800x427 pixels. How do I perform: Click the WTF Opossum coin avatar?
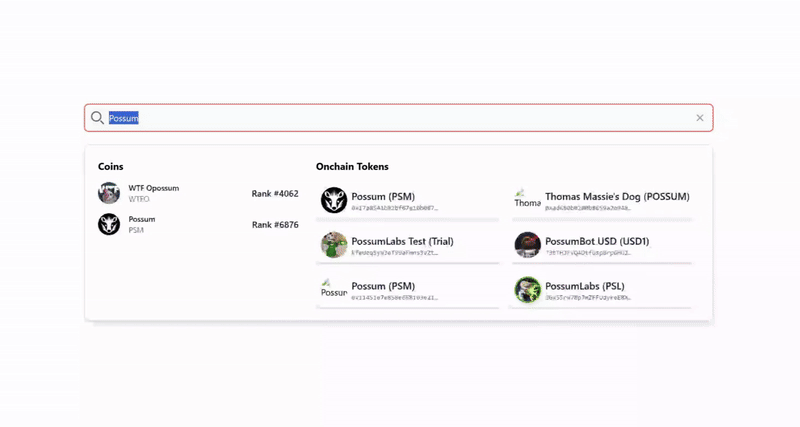tap(109, 193)
